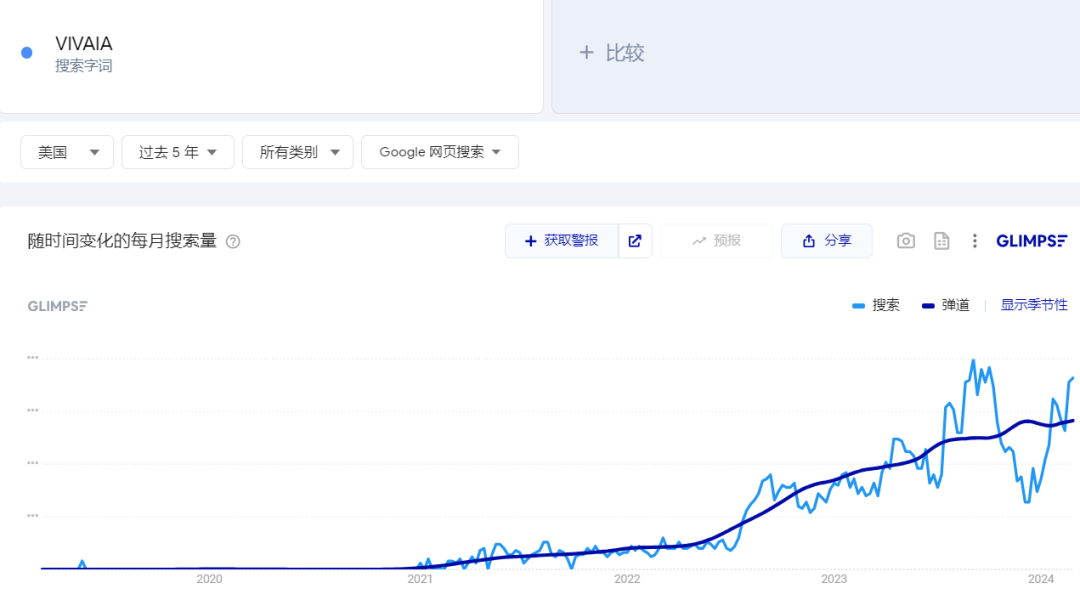Click the GLIMPSE logo in the chart toolbar
1080x600 pixels.
coord(1032,241)
